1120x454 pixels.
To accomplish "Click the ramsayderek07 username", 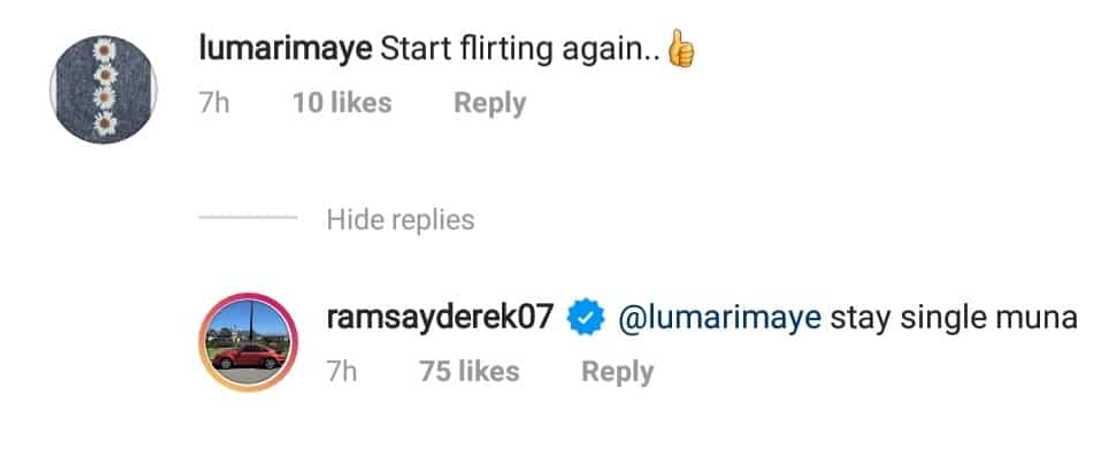I will coord(441,318).
